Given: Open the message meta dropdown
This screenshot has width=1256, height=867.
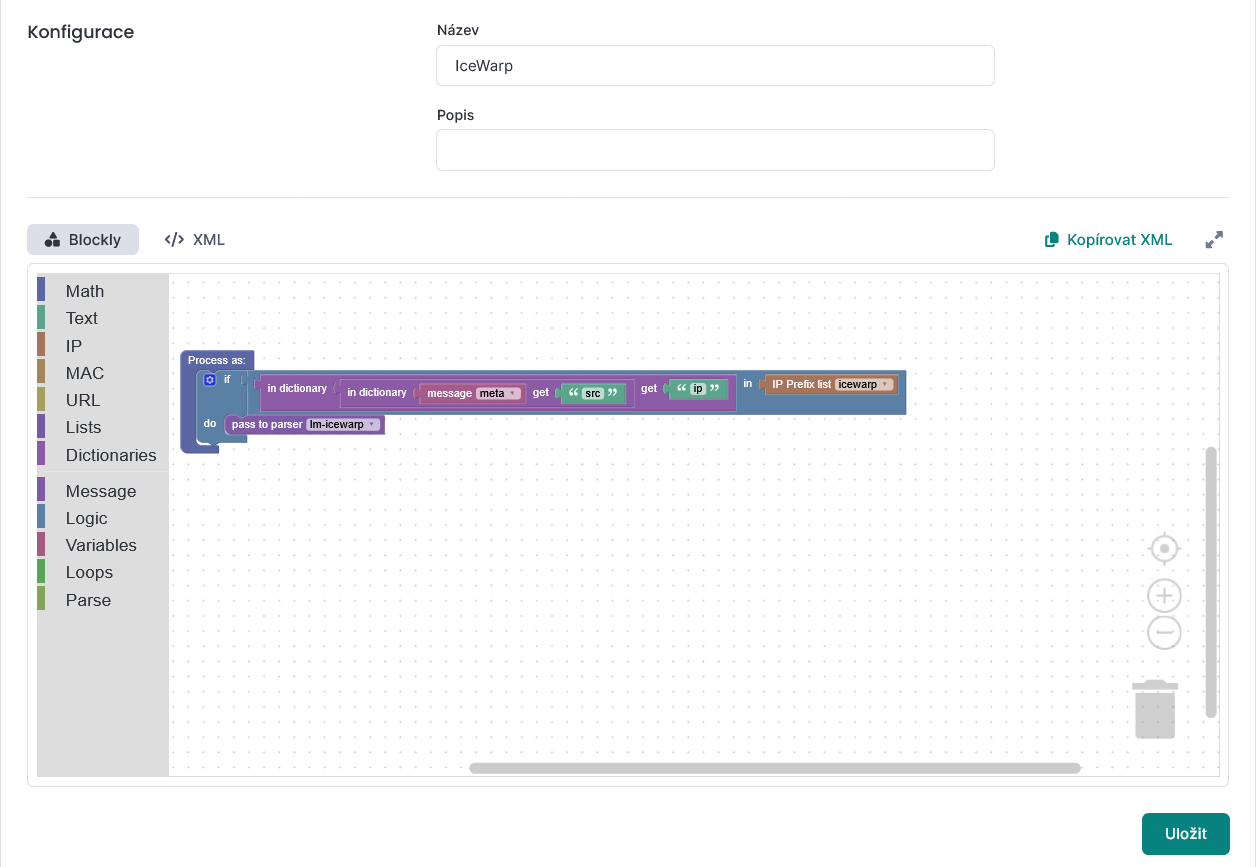Looking at the screenshot, I should point(498,394).
